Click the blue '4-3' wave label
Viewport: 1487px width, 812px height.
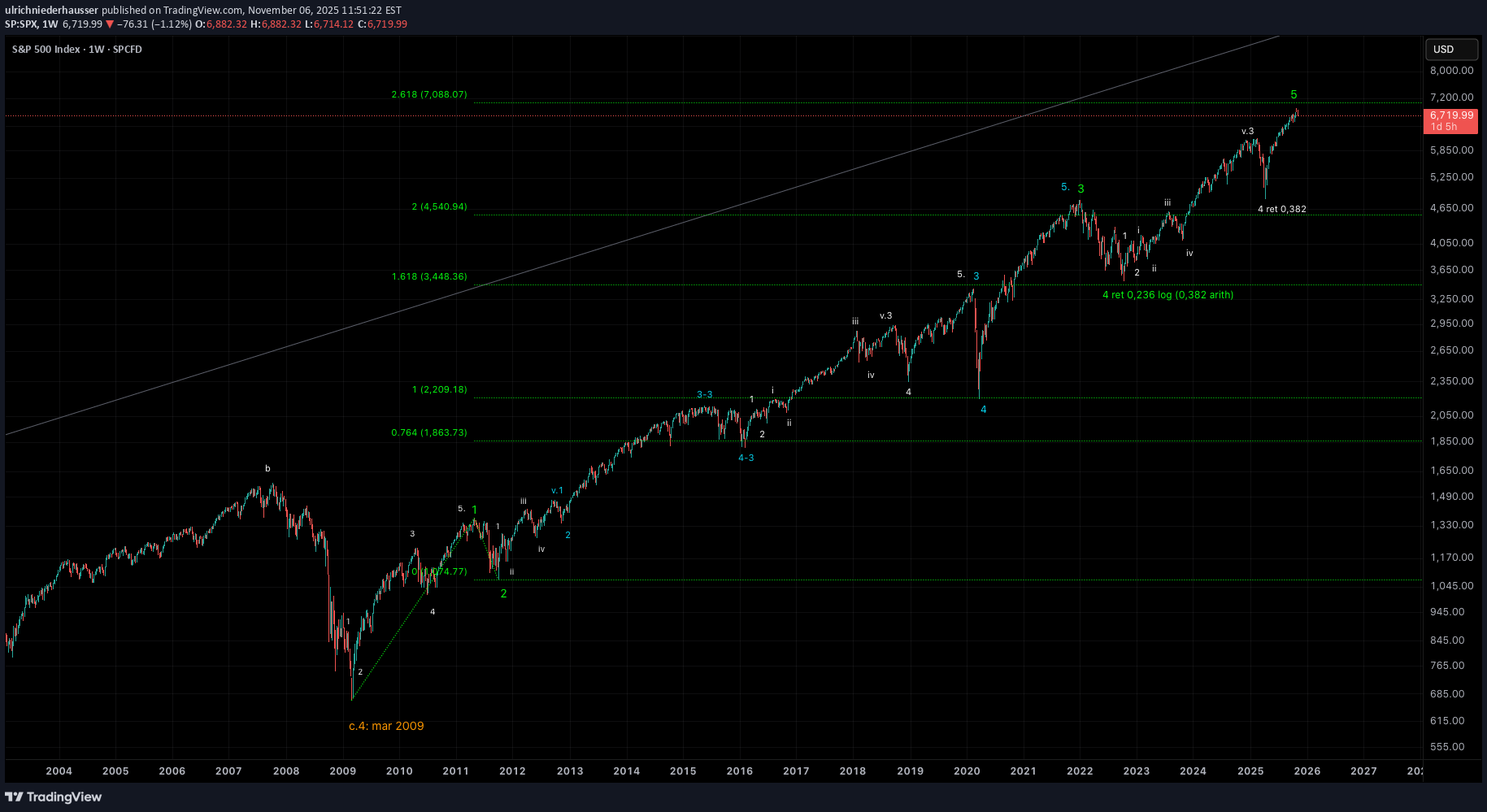[x=746, y=458]
